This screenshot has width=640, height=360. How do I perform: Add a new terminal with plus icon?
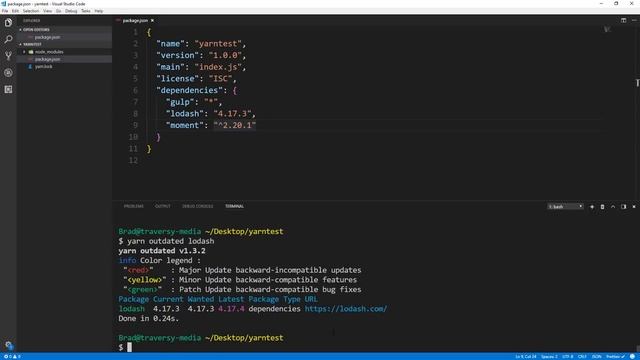[592, 207]
